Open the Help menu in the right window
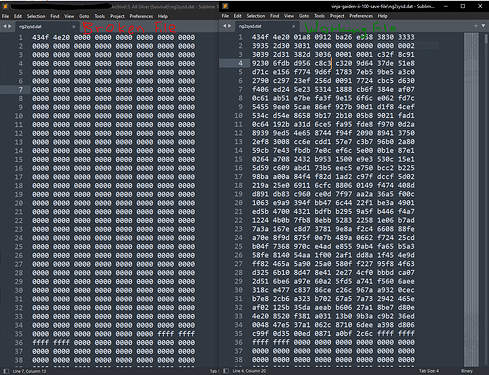Image resolution: width=489 pixels, height=375 pixels. coord(383,16)
